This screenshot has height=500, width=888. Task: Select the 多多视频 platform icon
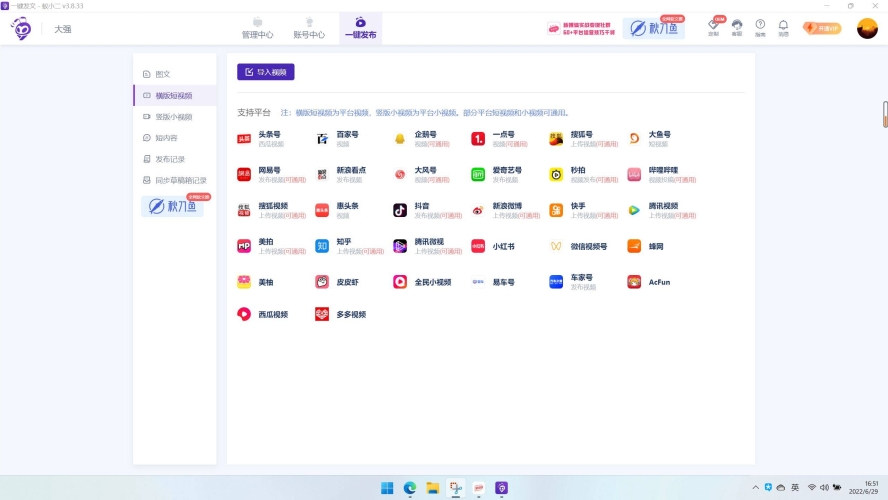tap(322, 314)
